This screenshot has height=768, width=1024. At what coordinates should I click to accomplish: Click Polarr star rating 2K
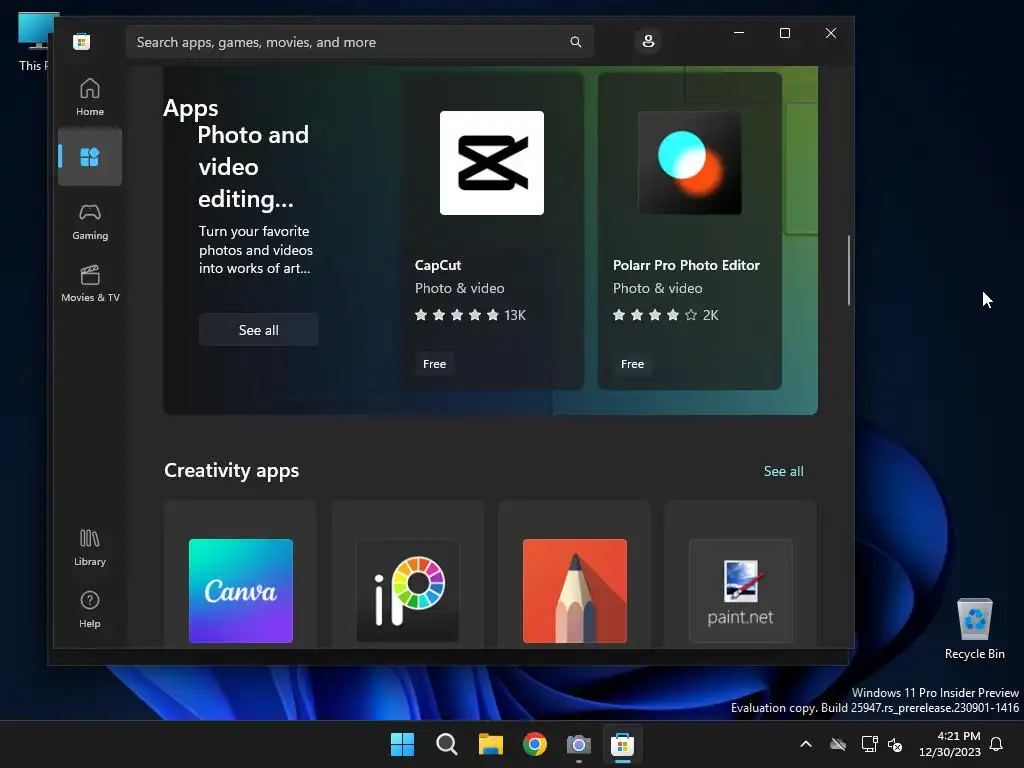pyautogui.click(x=665, y=315)
